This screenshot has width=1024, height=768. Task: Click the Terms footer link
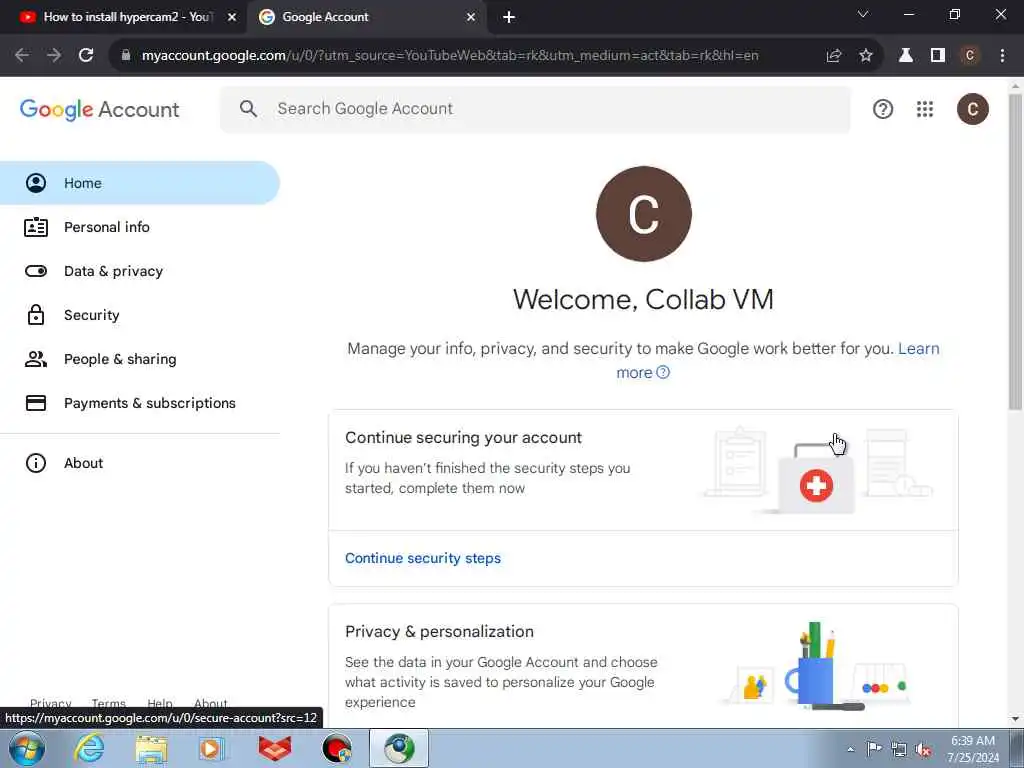click(108, 703)
